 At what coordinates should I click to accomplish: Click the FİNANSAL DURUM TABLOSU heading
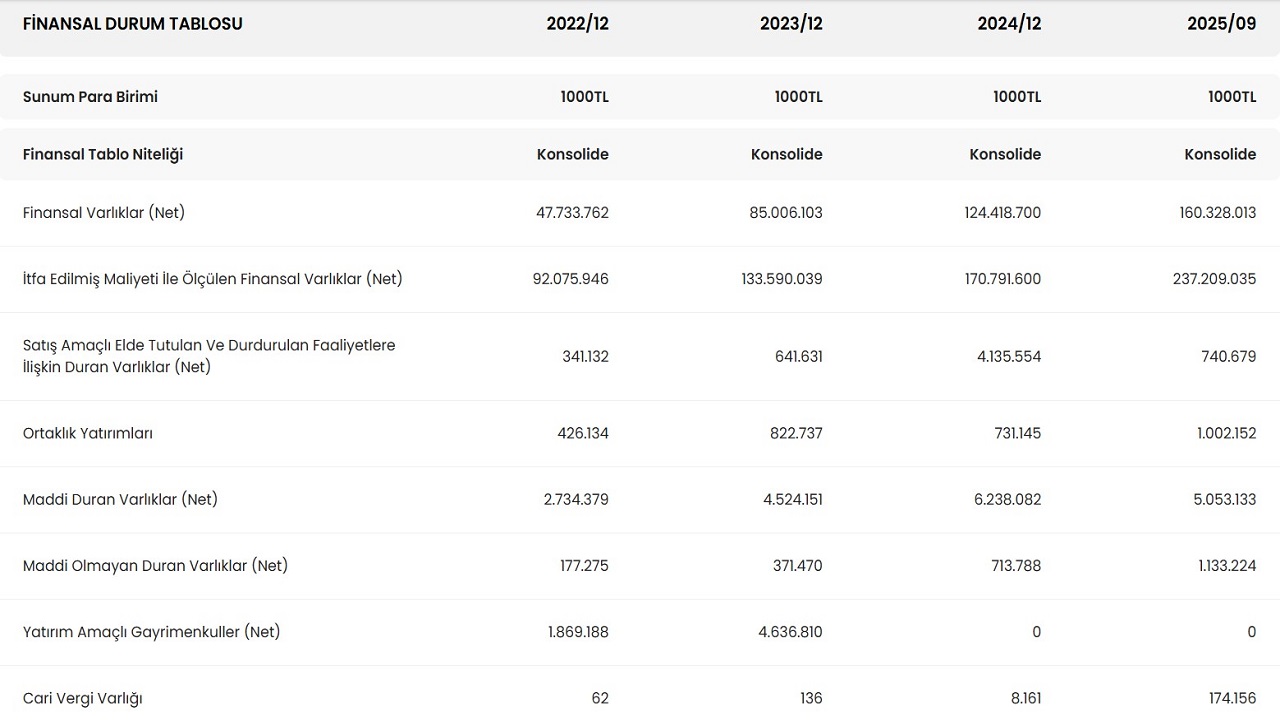click(x=132, y=24)
